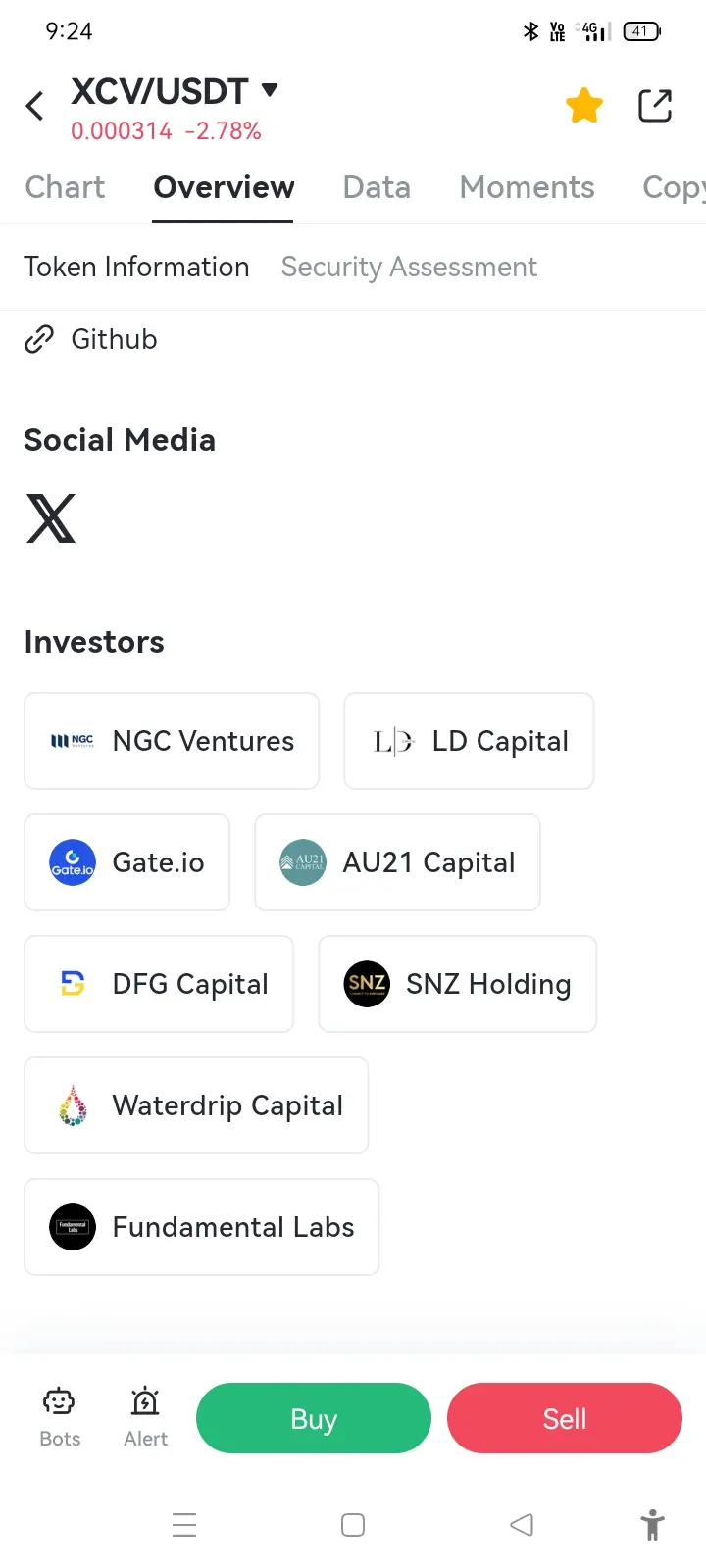Tap the green Buy button
The image size is (706, 1568).
click(314, 1418)
